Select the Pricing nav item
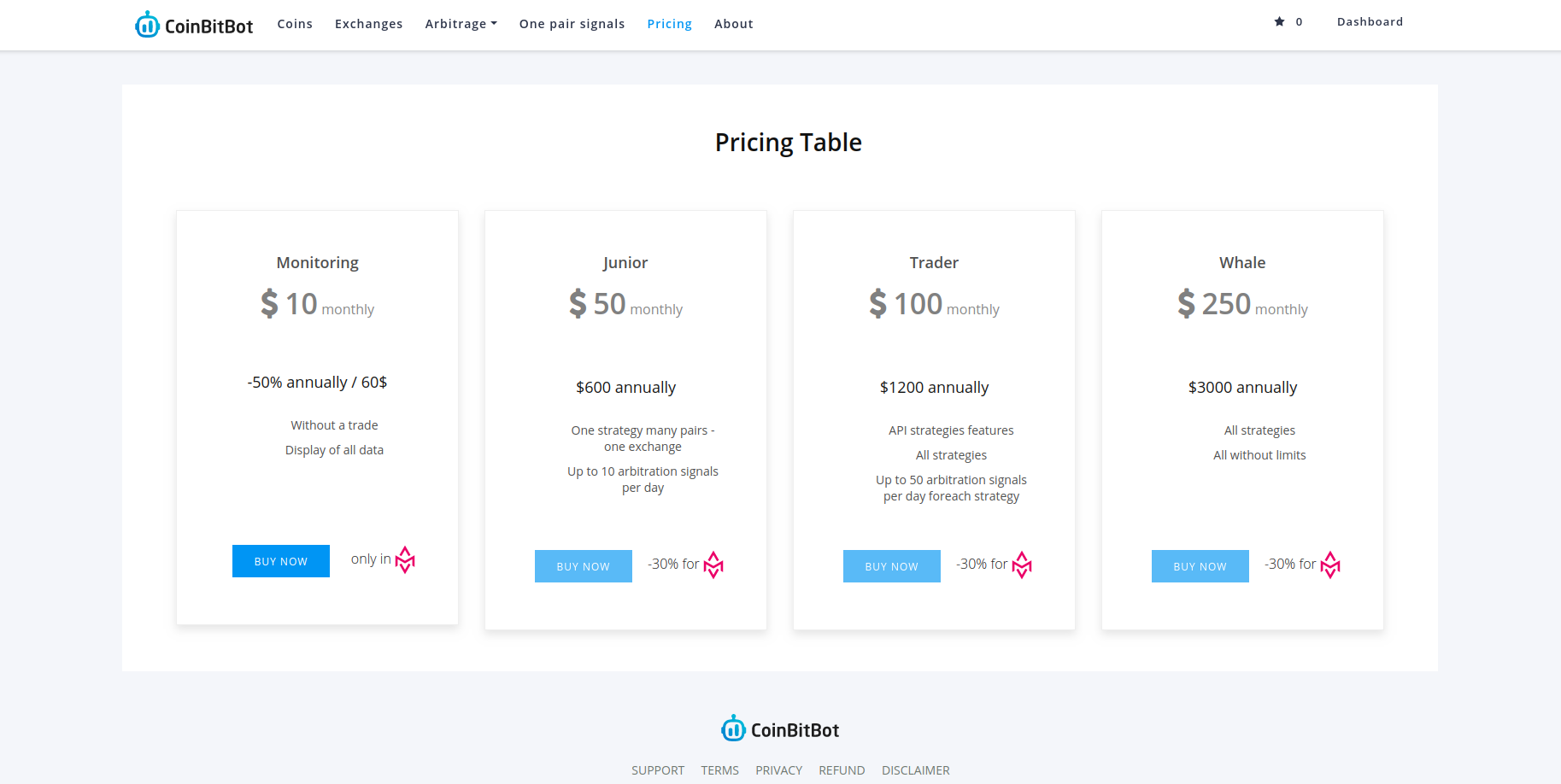Screen dimensions: 1561x784 point(669,24)
